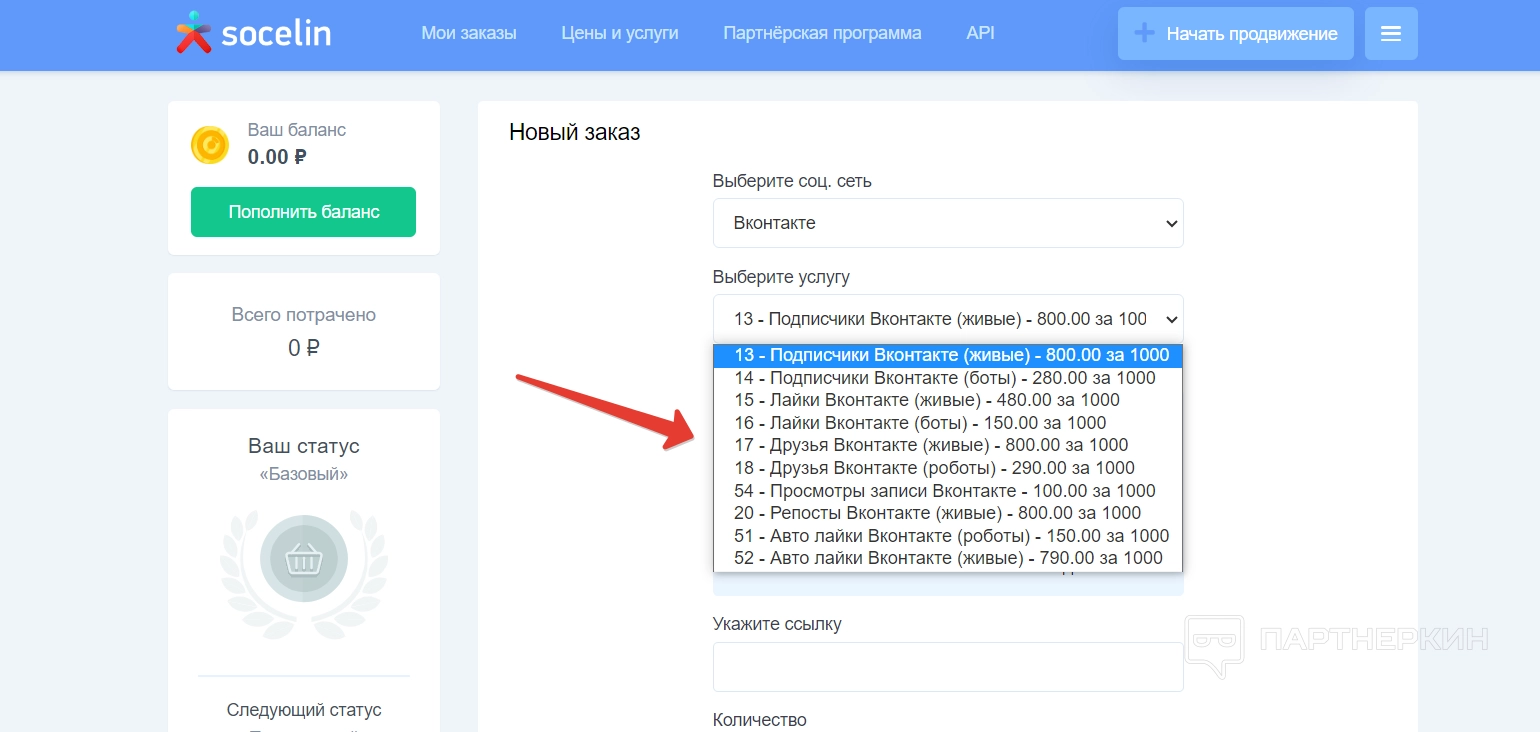The image size is (1540, 732).
Task: Choose 15 Лайки Вконтакте (живые)
Action: 948,400
